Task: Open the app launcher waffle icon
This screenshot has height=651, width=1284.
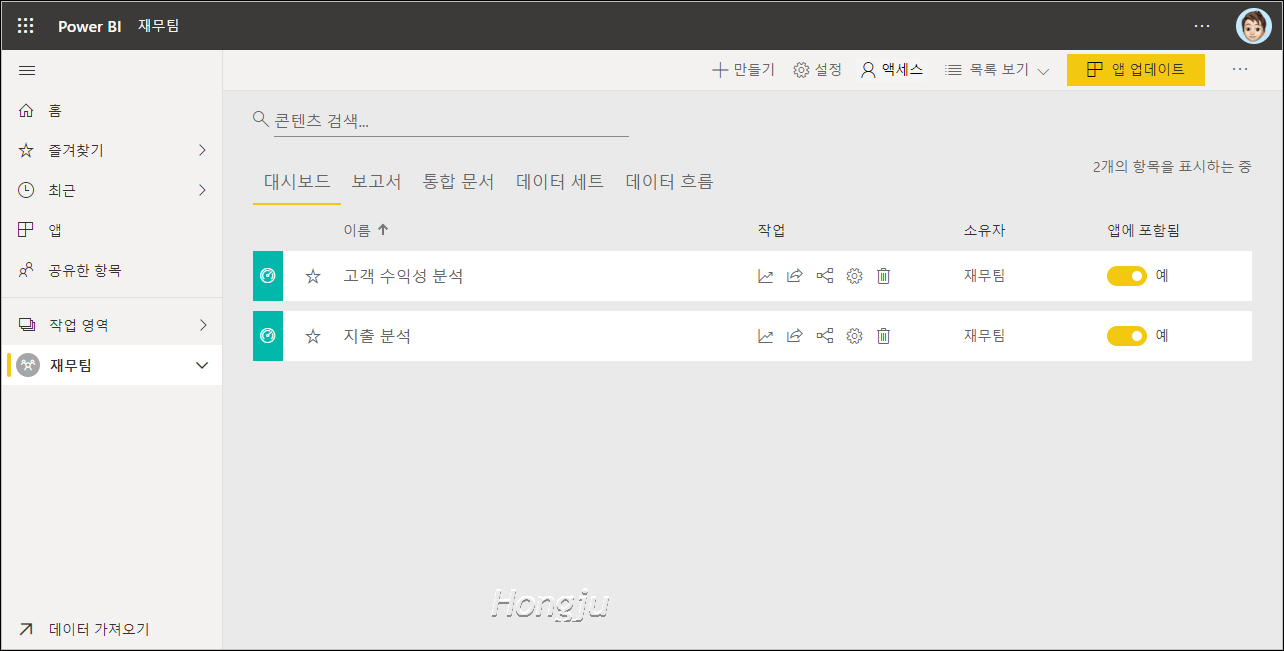Action: coord(26,26)
